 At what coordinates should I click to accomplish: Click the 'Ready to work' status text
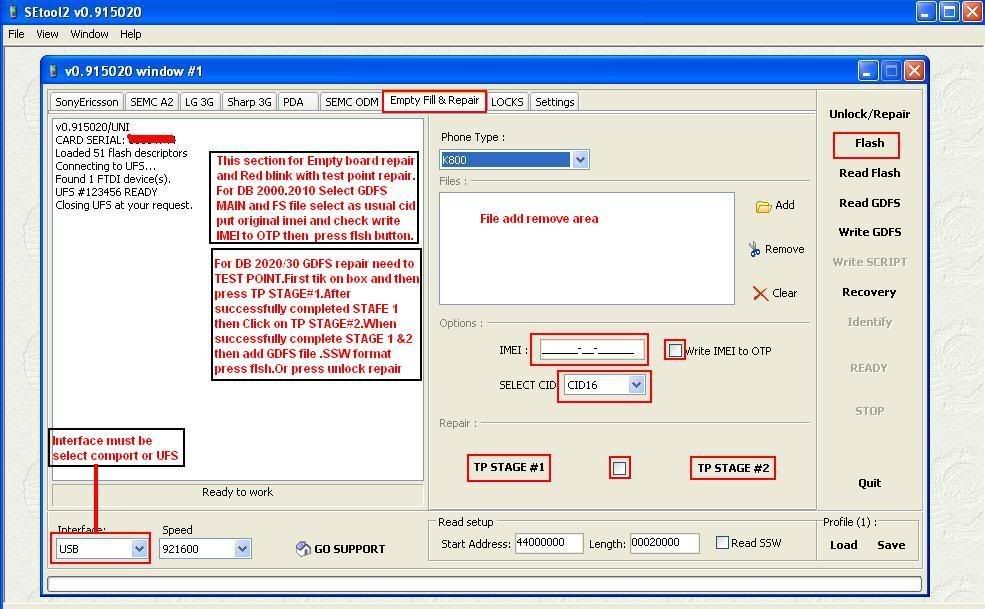(x=237, y=492)
